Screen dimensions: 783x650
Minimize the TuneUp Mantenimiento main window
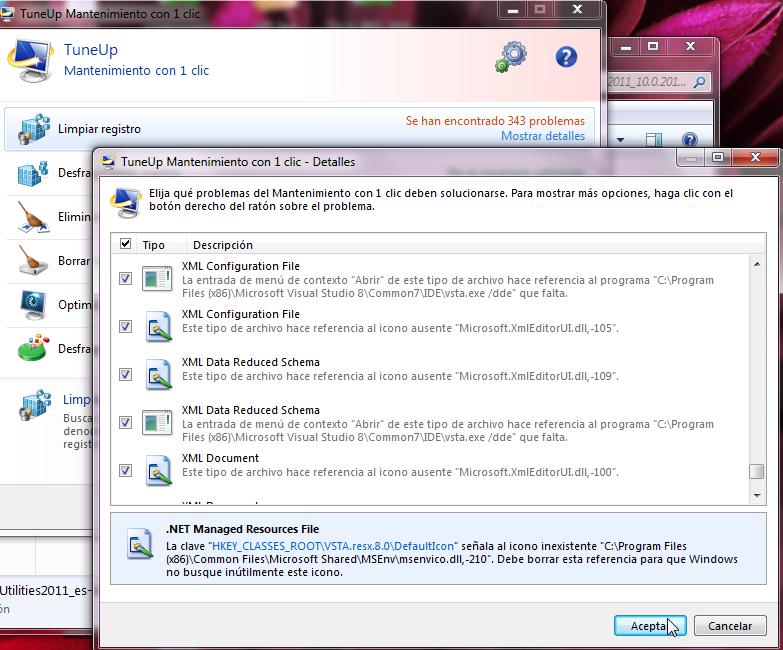pyautogui.click(x=513, y=10)
